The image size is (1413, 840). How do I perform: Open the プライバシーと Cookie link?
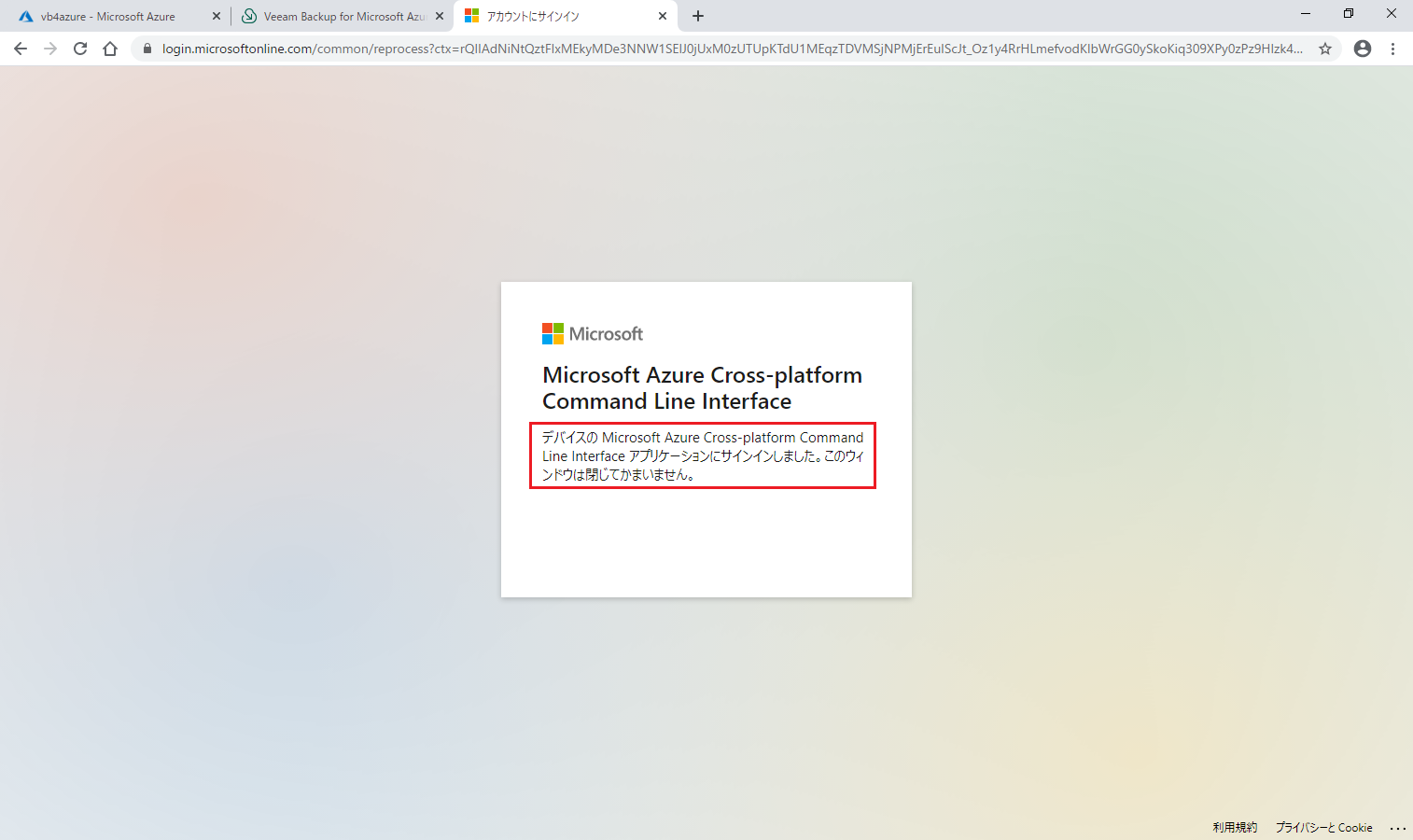(1323, 828)
